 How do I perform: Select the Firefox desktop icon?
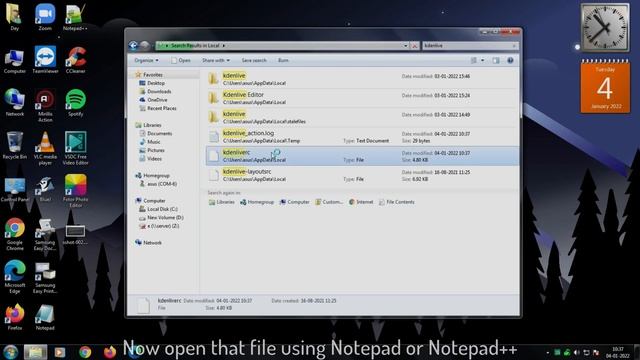15,317
